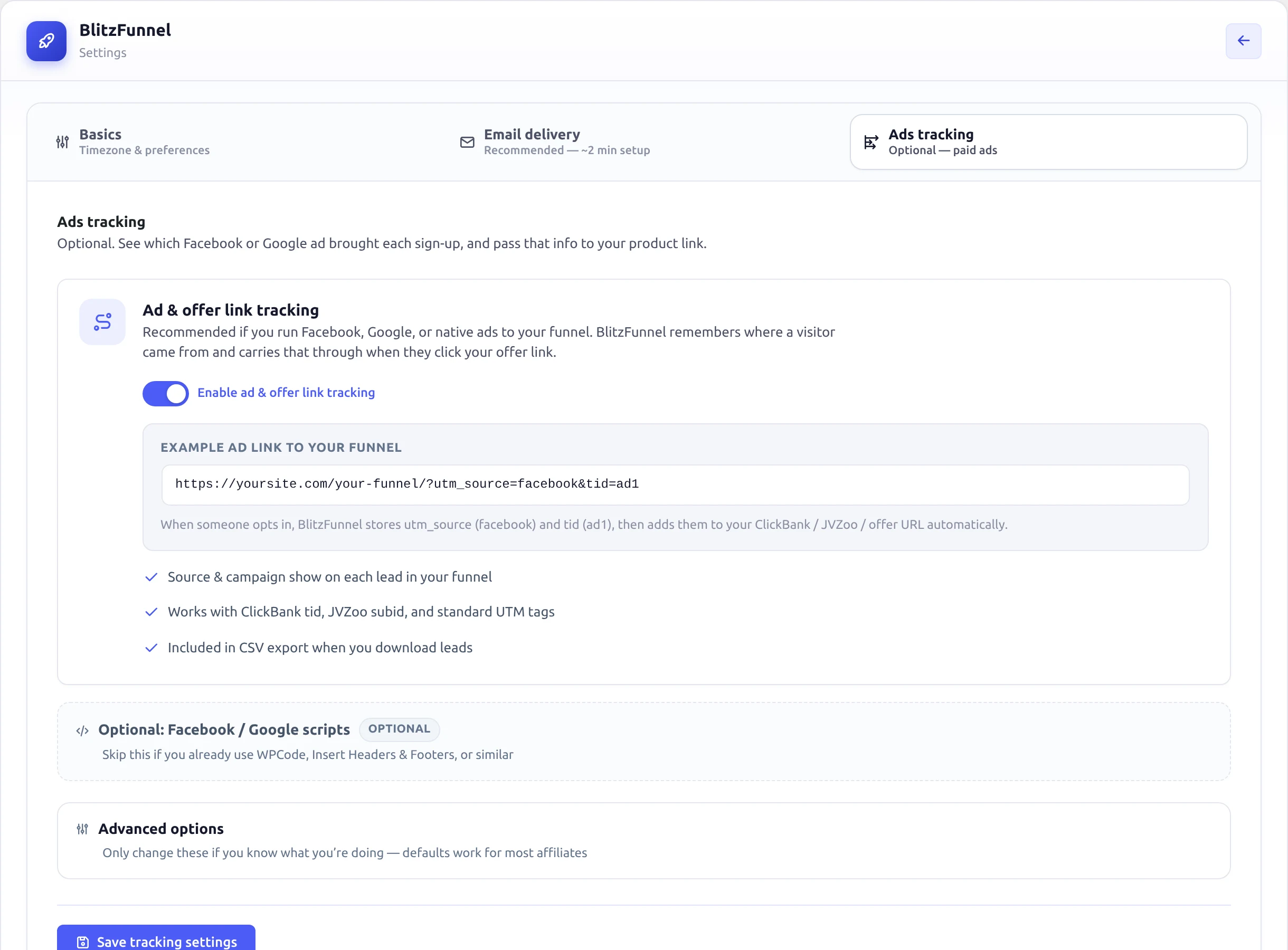Click 'EXAMPLE AD LINK TO YOUR FUNNEL' label
Screen dimensions: 1288x950
pyautogui.click(x=281, y=448)
